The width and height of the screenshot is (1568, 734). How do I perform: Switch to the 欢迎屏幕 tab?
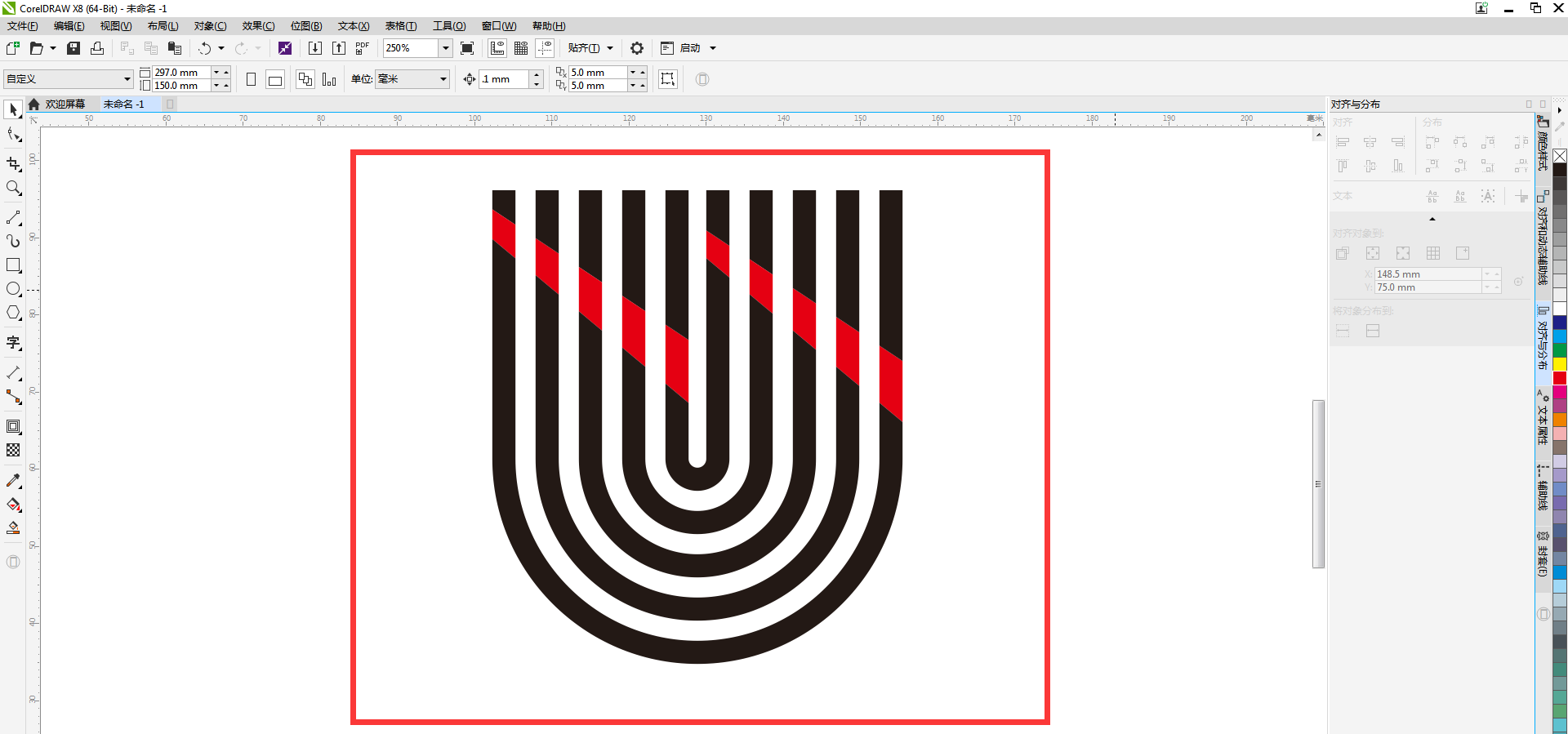pos(65,105)
